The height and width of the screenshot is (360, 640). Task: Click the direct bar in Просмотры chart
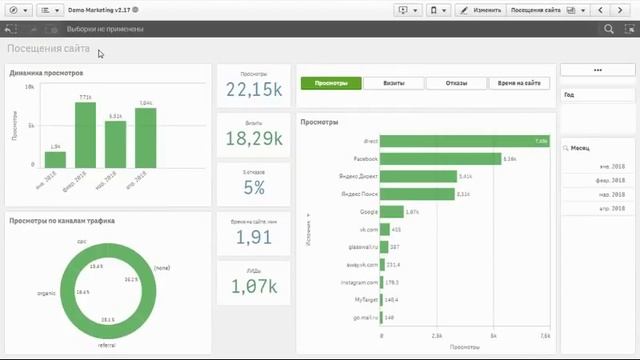click(x=464, y=141)
